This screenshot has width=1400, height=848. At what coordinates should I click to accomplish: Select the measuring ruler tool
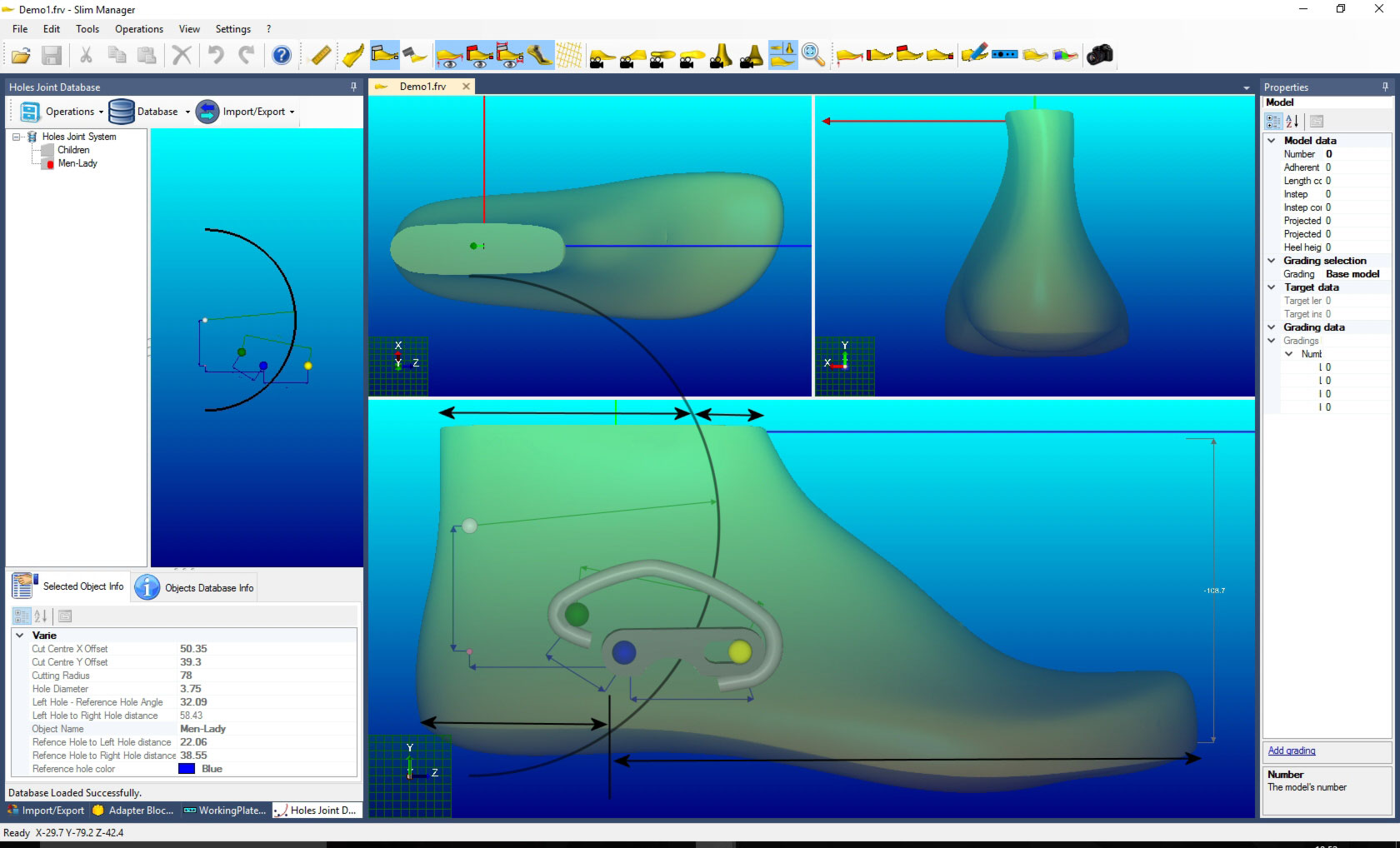(x=321, y=56)
